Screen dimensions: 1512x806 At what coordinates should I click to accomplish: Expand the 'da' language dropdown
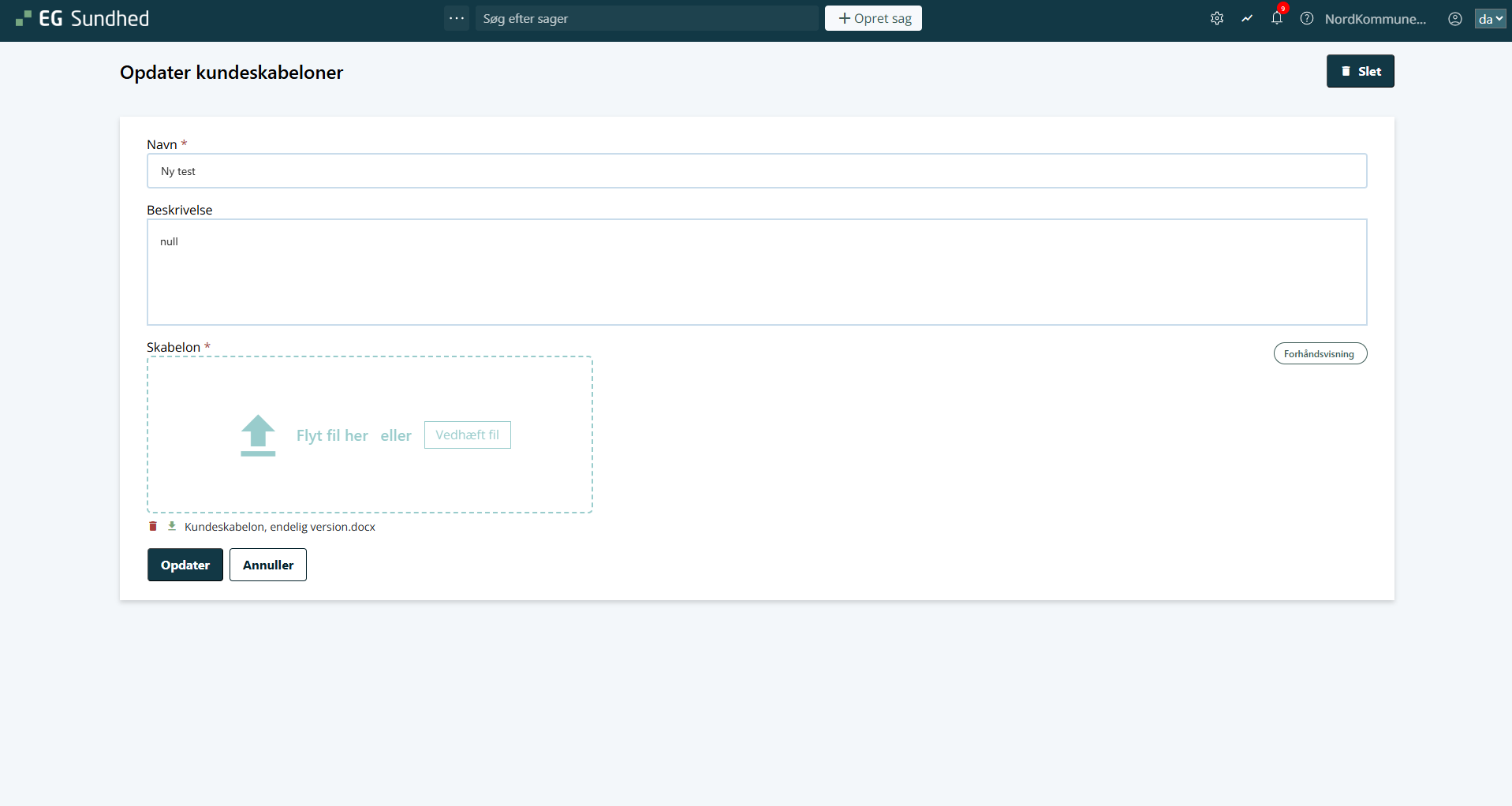[1490, 19]
